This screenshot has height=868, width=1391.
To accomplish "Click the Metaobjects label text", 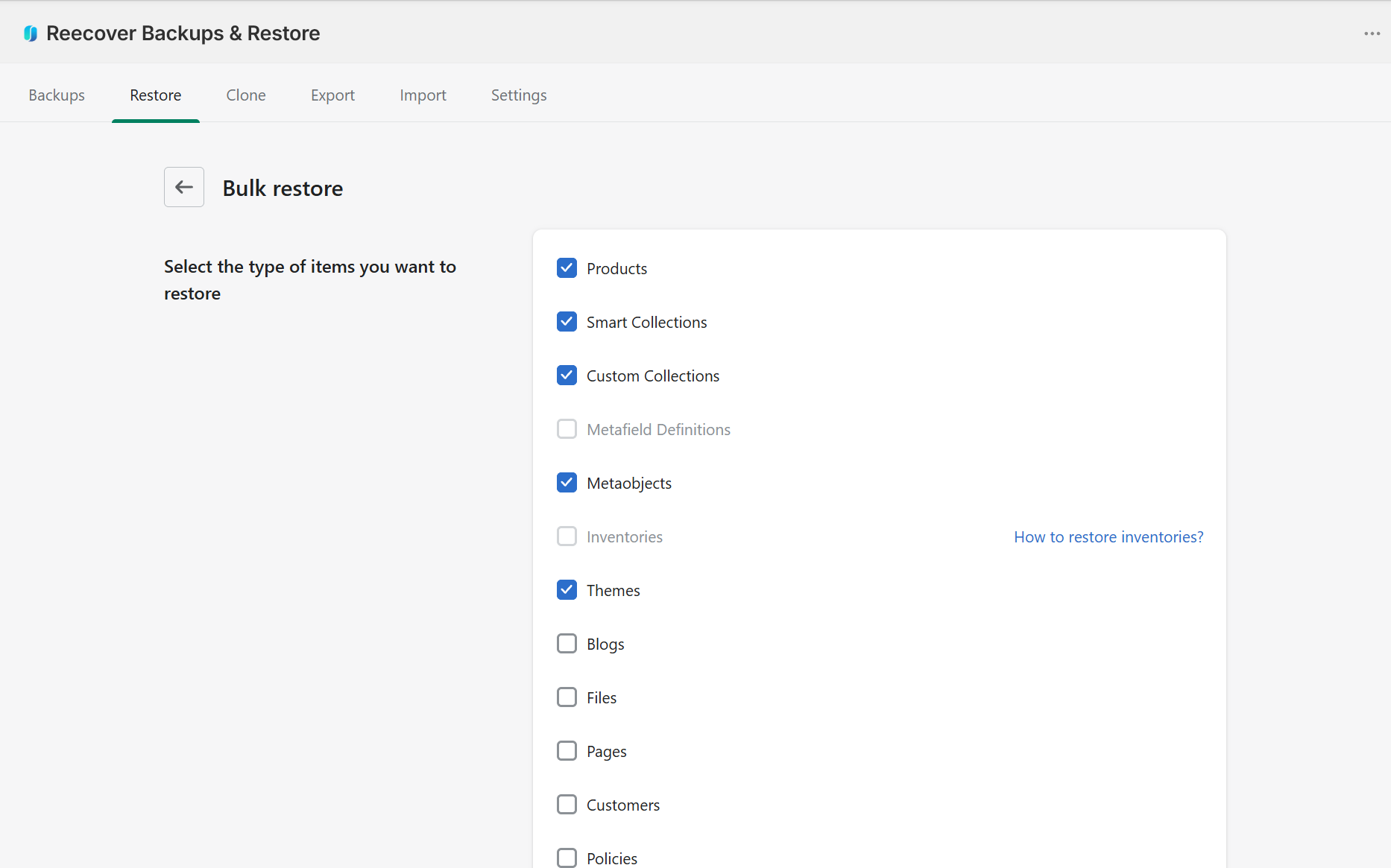I will (629, 484).
